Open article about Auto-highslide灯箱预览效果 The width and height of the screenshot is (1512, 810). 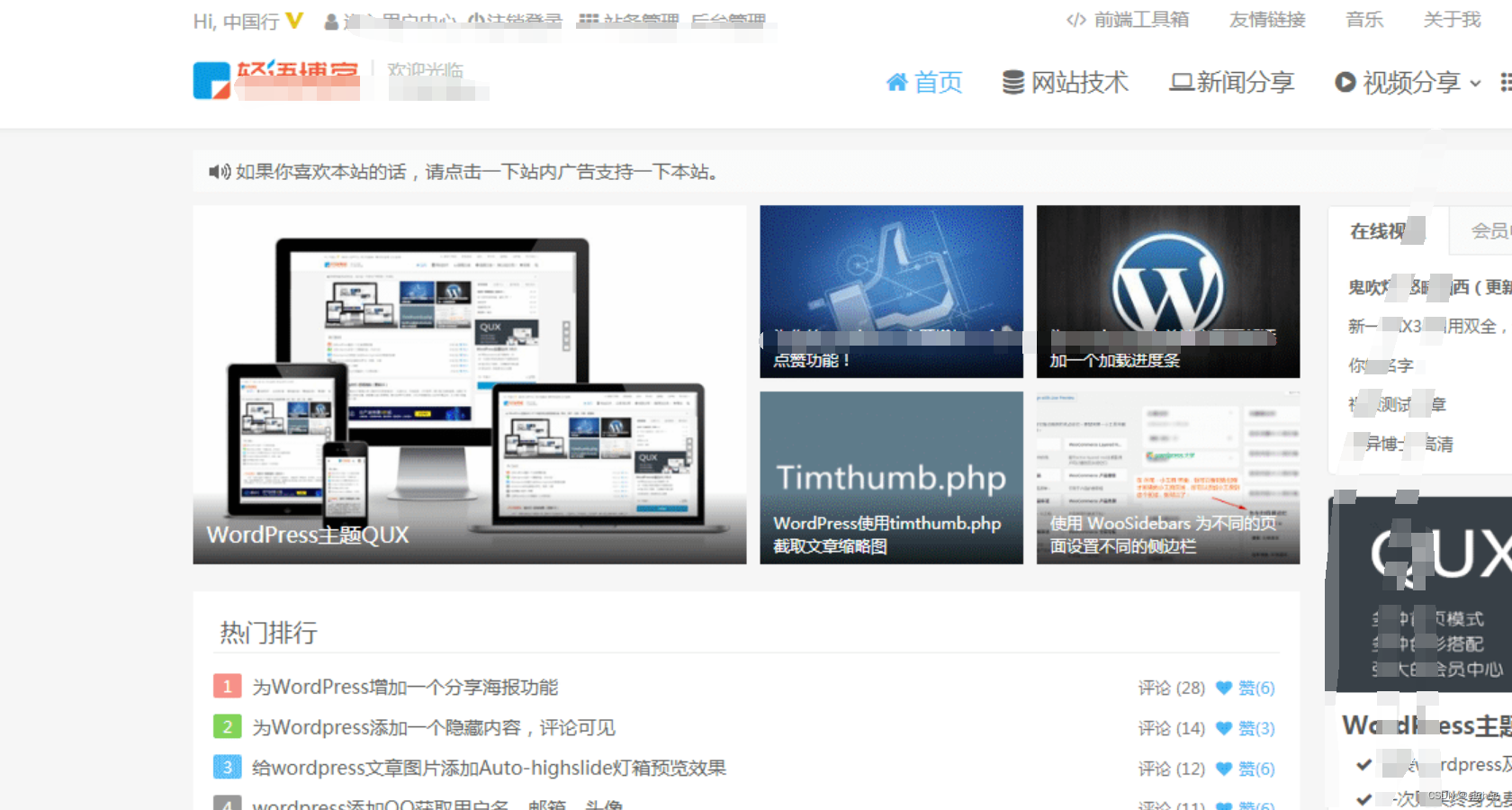tap(489, 768)
